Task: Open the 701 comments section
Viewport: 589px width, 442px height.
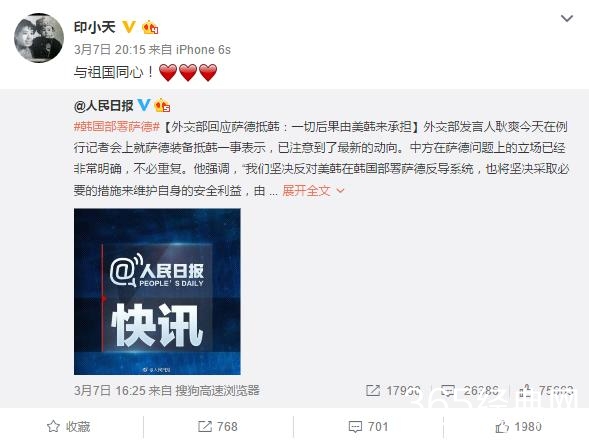Action: click(x=368, y=427)
